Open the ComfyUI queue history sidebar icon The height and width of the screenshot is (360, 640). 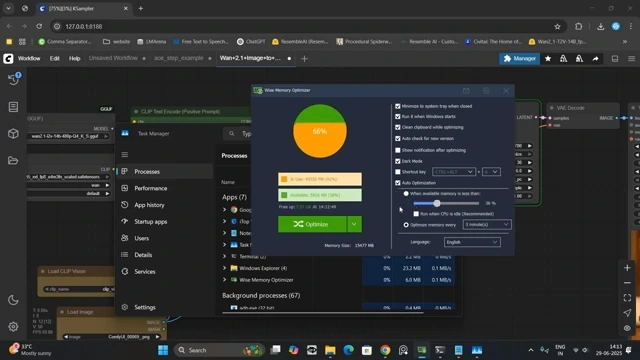click(13, 79)
